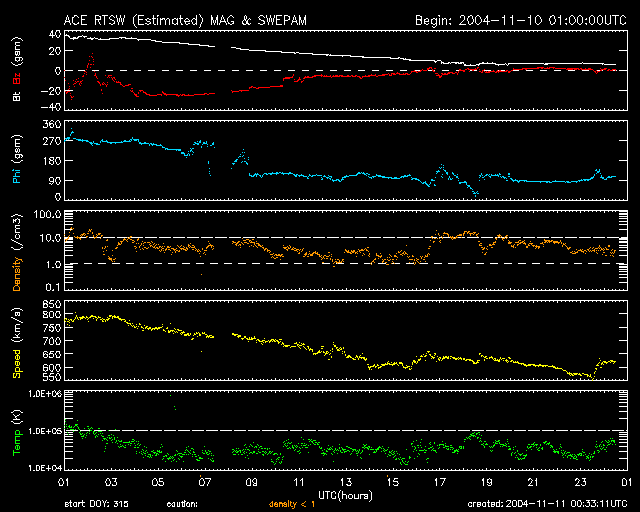
Task: Click the 'caution:' label at the bottom
Action: 182,504
